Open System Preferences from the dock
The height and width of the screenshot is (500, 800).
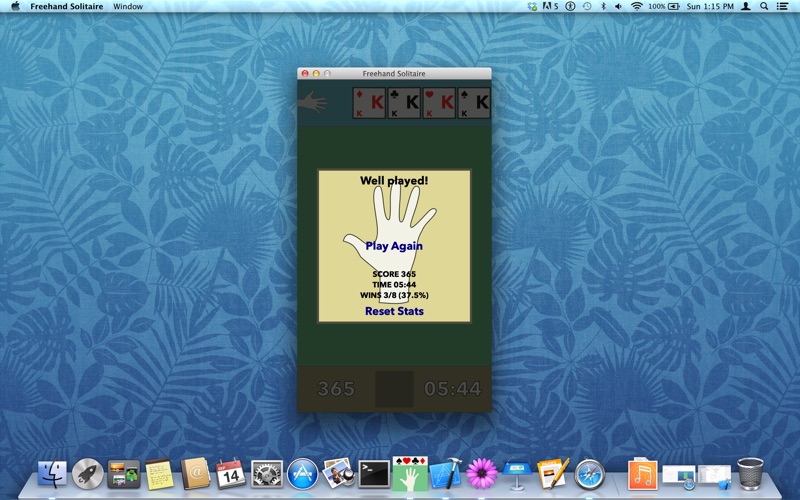(267, 473)
